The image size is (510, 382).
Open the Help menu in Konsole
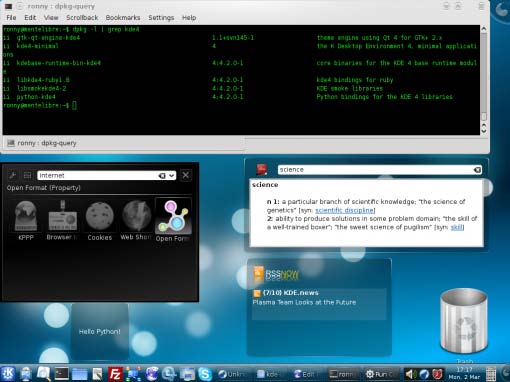189,18
